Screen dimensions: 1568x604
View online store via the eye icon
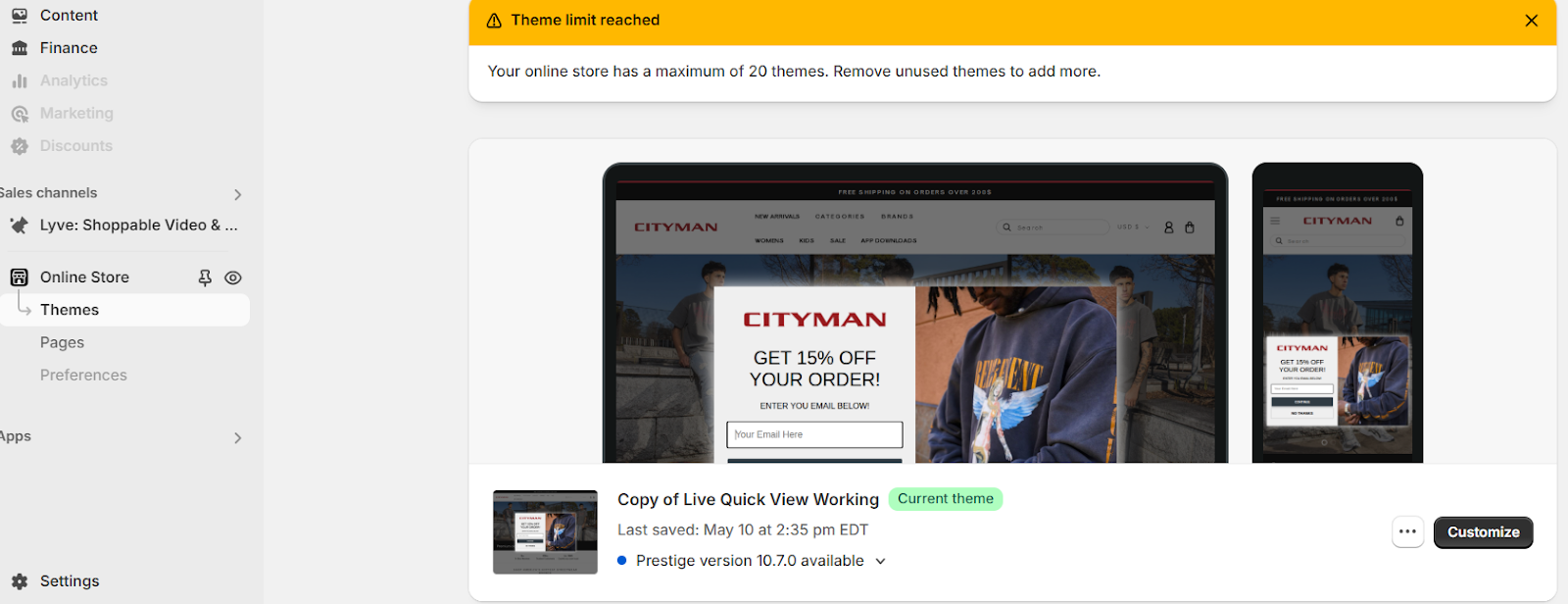pos(233,278)
